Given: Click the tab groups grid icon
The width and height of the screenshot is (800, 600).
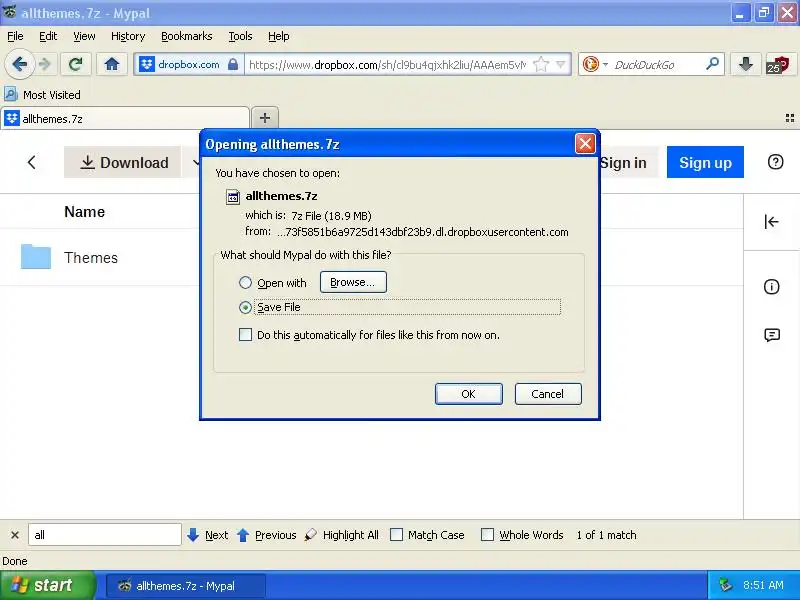Looking at the screenshot, I should coord(790,118).
